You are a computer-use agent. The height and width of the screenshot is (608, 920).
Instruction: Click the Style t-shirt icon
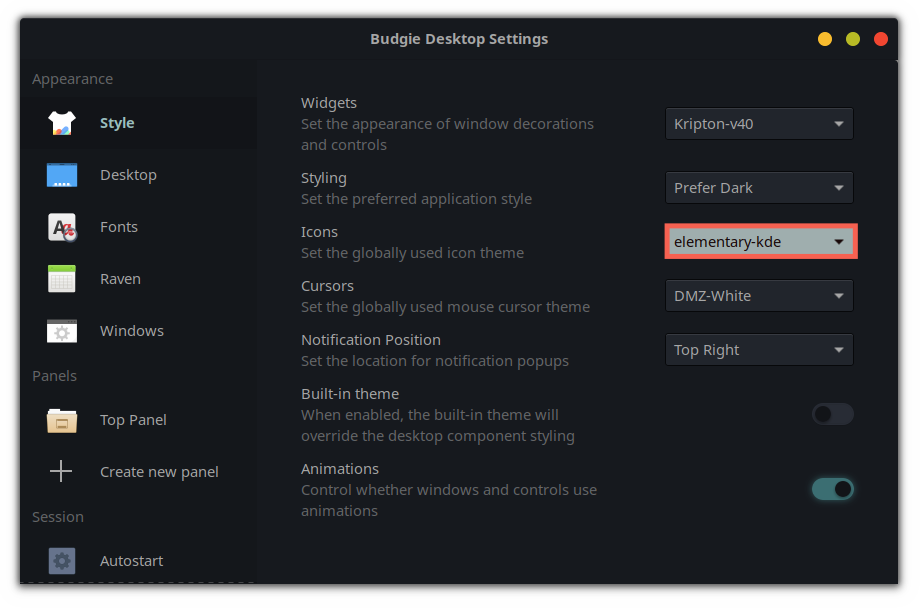pos(62,123)
